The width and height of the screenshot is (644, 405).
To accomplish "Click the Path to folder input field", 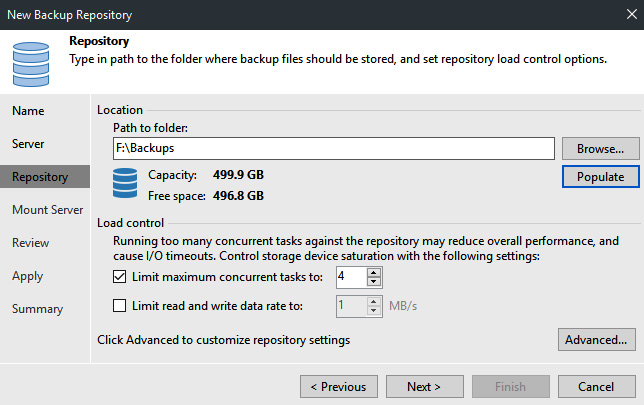I will point(334,148).
